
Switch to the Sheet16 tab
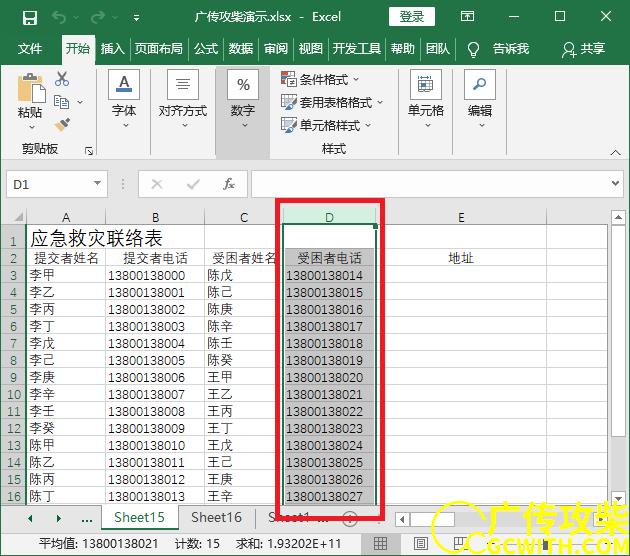click(216, 517)
